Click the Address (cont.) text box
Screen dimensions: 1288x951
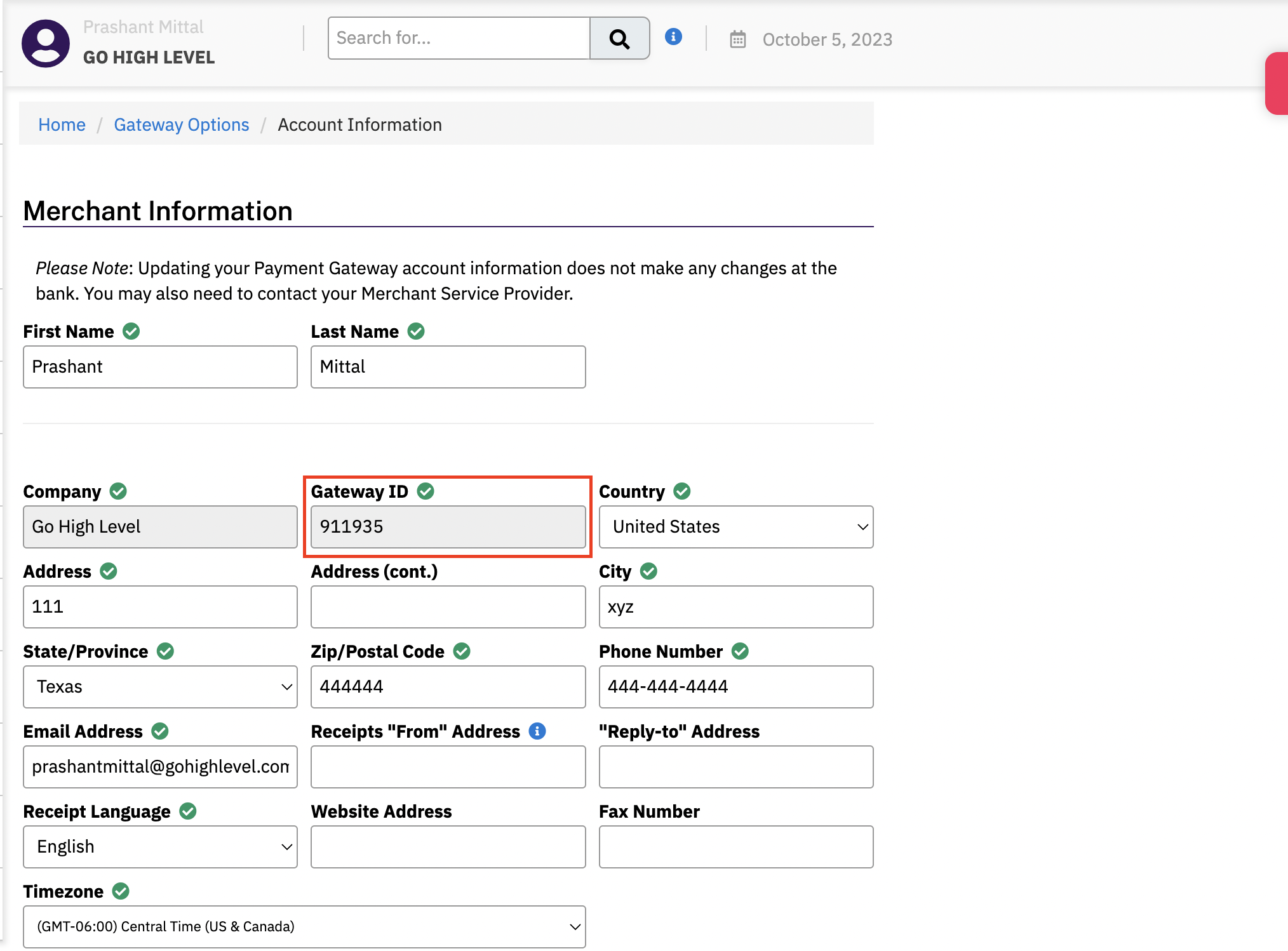click(x=448, y=607)
